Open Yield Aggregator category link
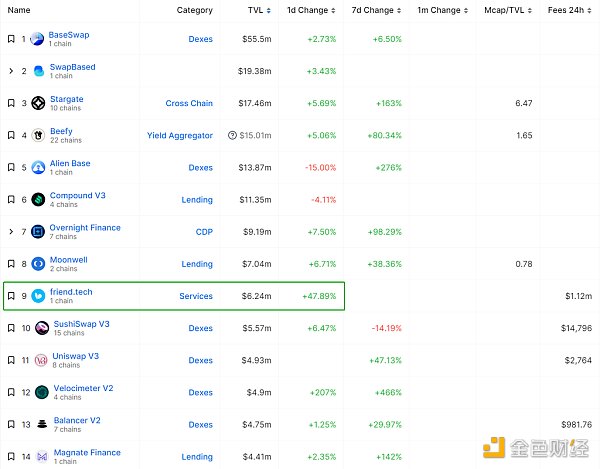Viewport: 600px width, 469px height. point(180,135)
